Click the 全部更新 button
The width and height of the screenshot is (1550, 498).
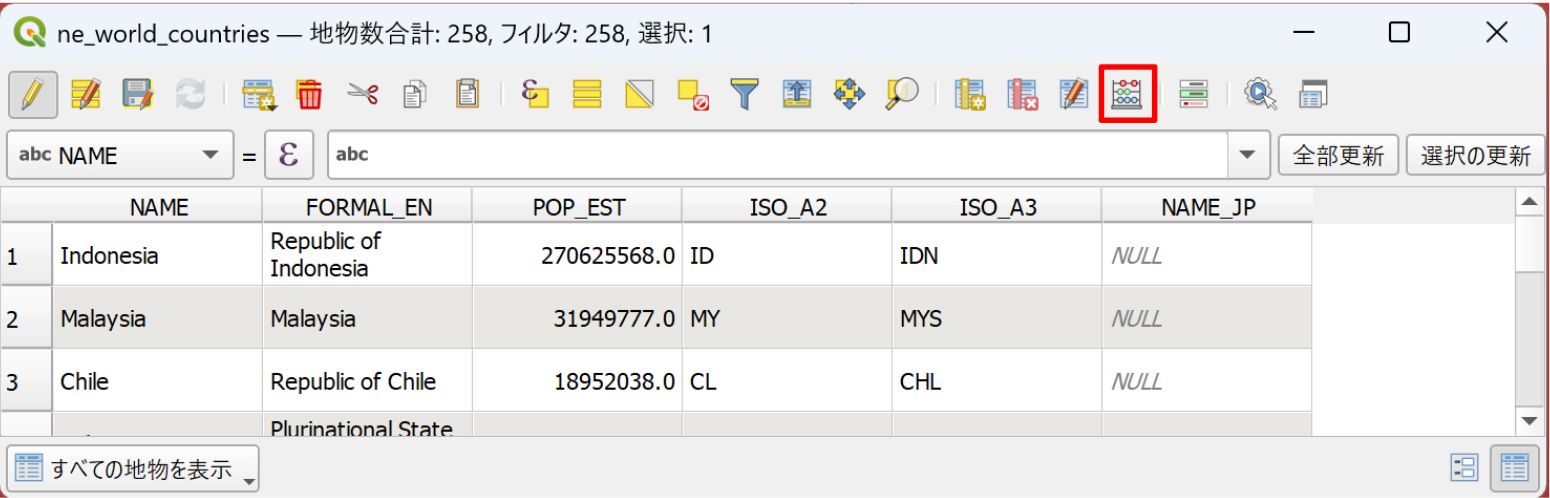coord(1339,155)
